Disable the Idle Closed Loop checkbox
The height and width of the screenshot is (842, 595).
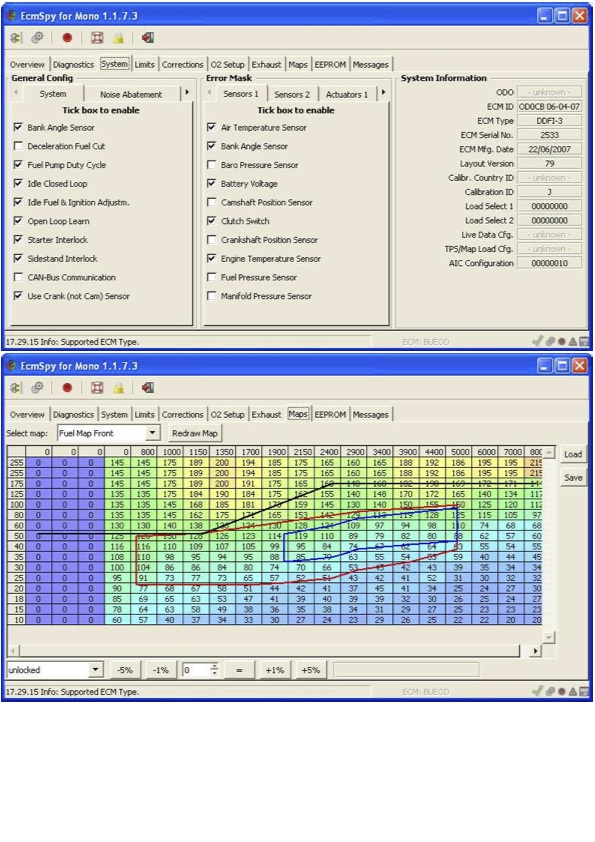click(18, 183)
